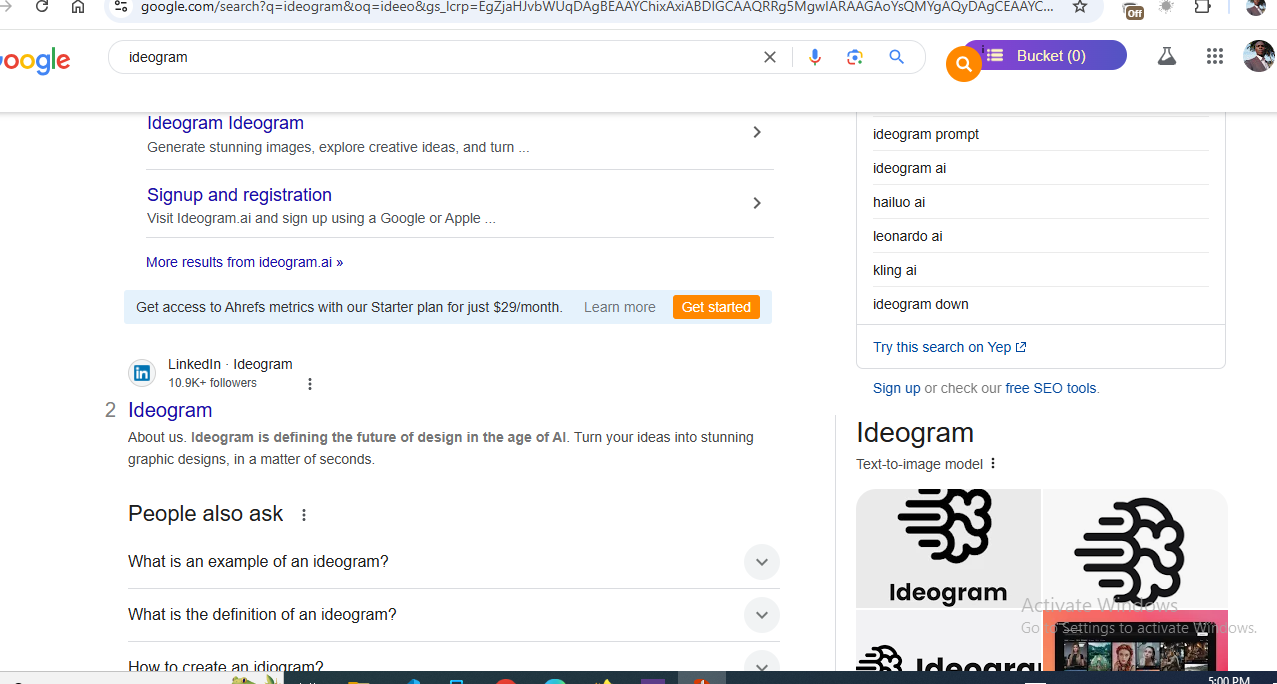Open Google account profile picture
The width and height of the screenshot is (1277, 684).
1258,56
